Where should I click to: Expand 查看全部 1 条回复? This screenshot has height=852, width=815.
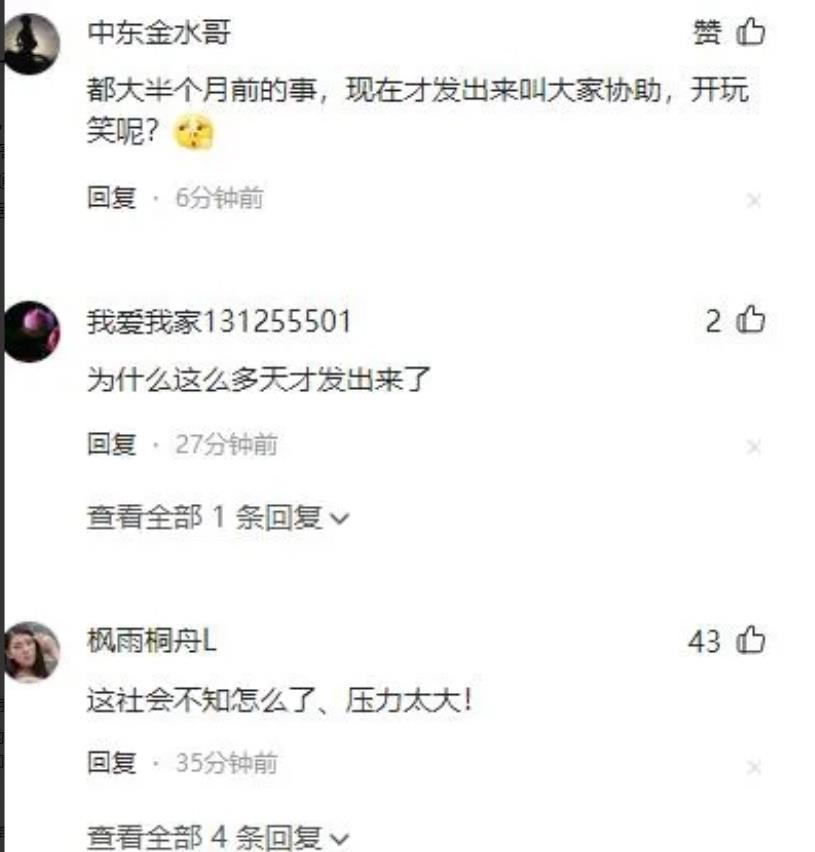tap(218, 517)
